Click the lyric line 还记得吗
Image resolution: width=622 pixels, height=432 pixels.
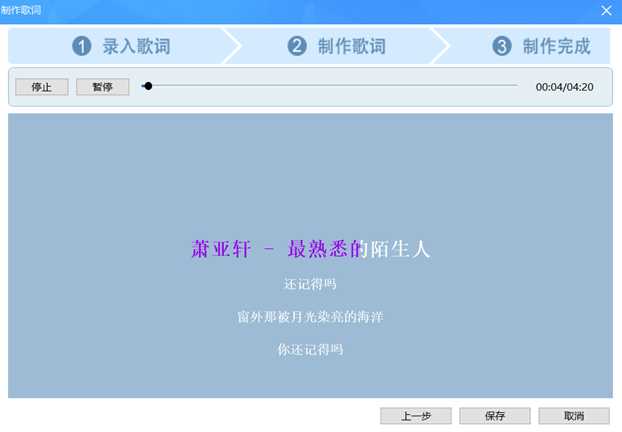click(310, 284)
